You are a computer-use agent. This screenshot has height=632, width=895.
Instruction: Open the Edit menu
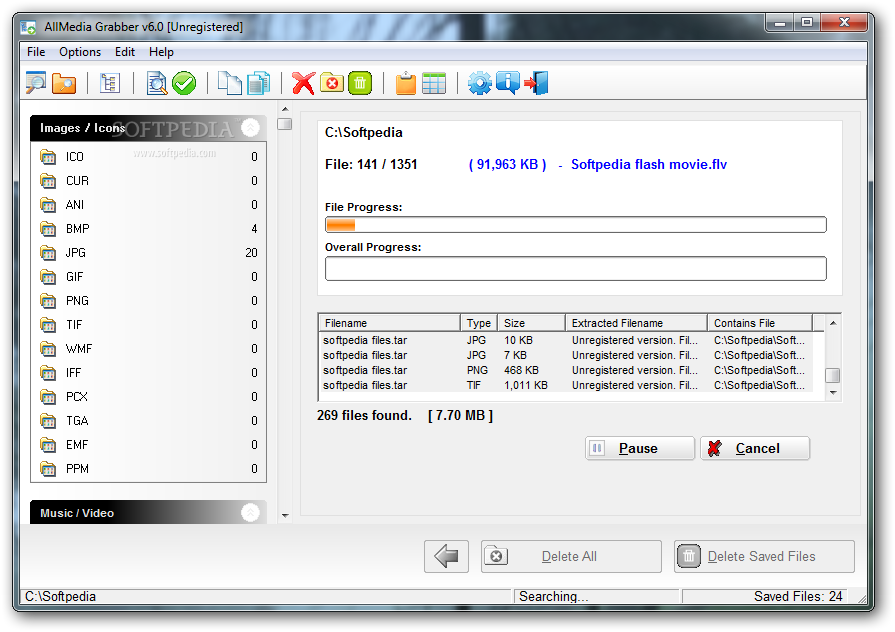tap(124, 52)
